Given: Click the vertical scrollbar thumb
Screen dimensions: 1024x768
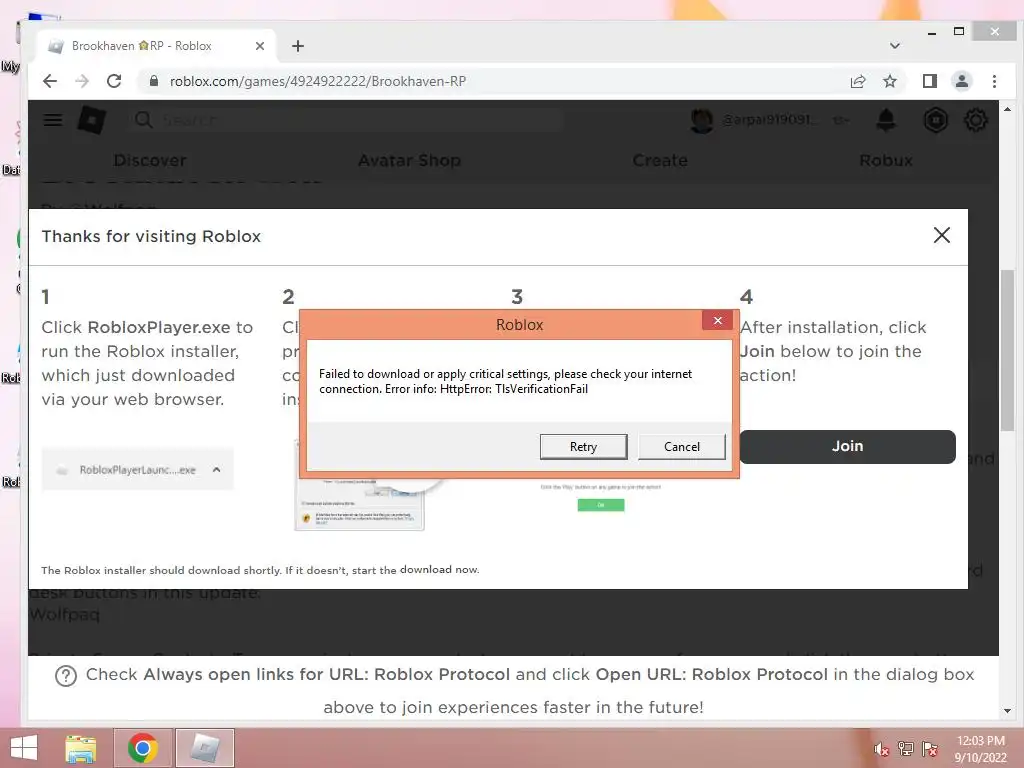Looking at the screenshot, I should point(1007,349).
